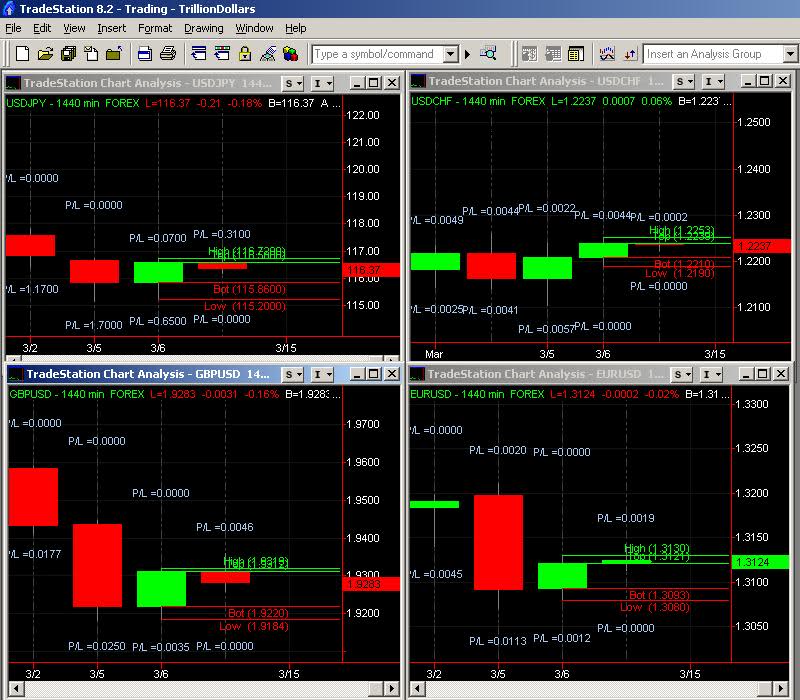Open the File menu
800x700 pixels.
pyautogui.click(x=13, y=28)
